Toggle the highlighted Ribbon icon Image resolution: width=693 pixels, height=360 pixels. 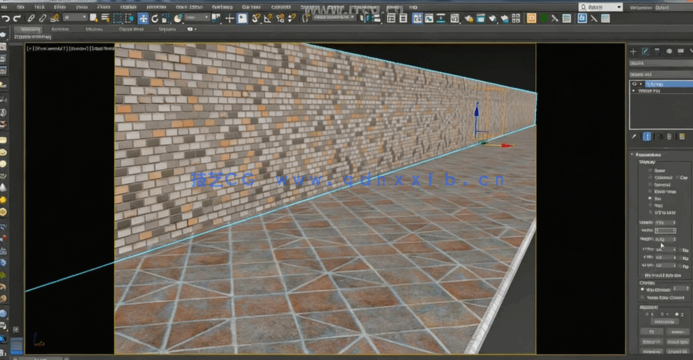coord(417,18)
